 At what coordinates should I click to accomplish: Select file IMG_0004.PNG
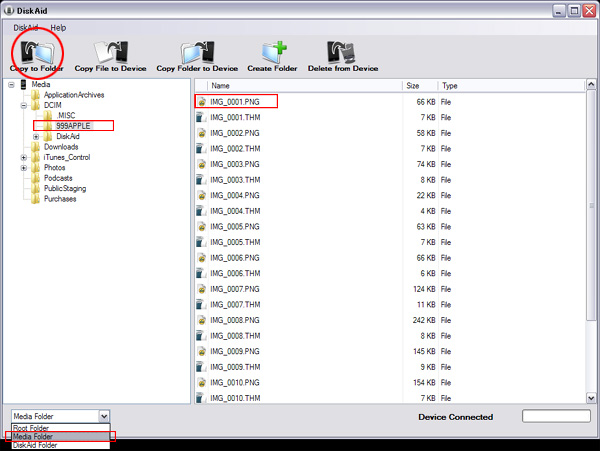pos(235,195)
